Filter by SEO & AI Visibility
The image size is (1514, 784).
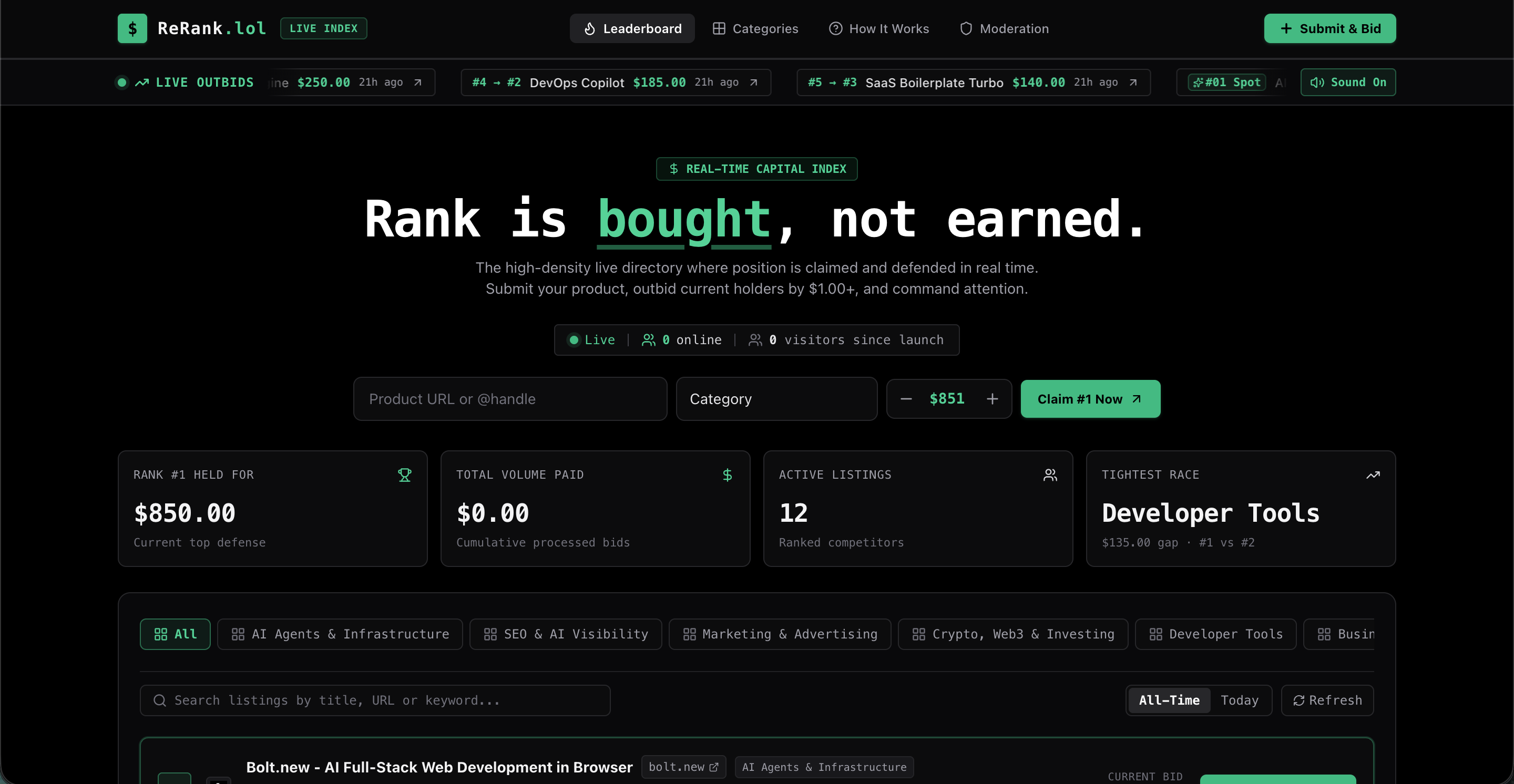(x=566, y=634)
